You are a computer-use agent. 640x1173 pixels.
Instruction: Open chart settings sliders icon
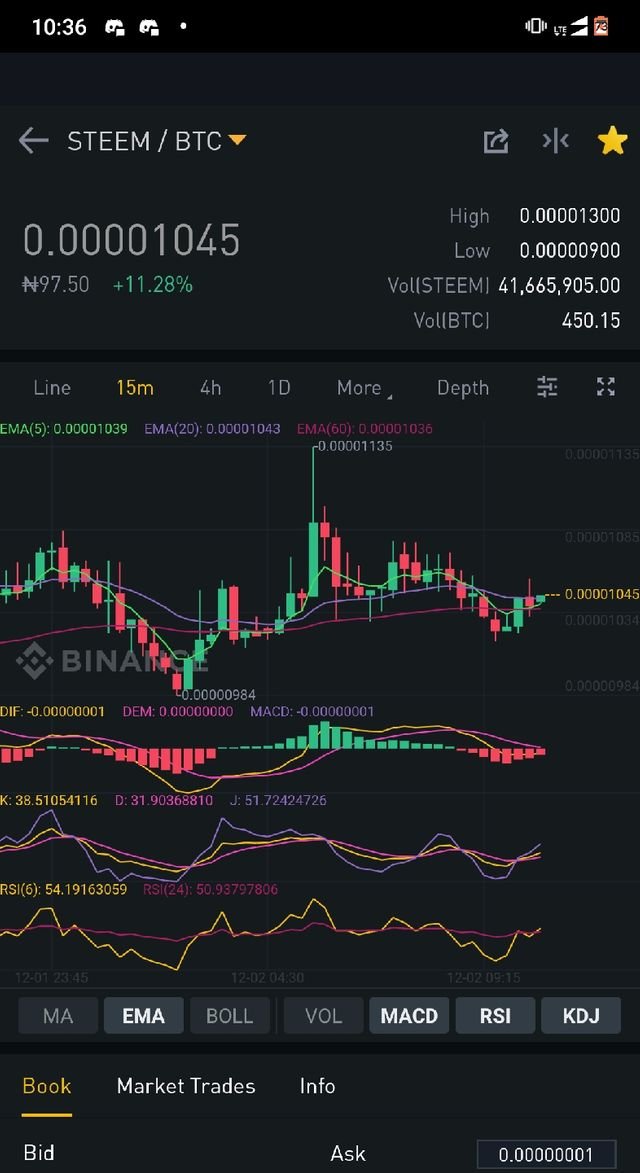point(547,387)
